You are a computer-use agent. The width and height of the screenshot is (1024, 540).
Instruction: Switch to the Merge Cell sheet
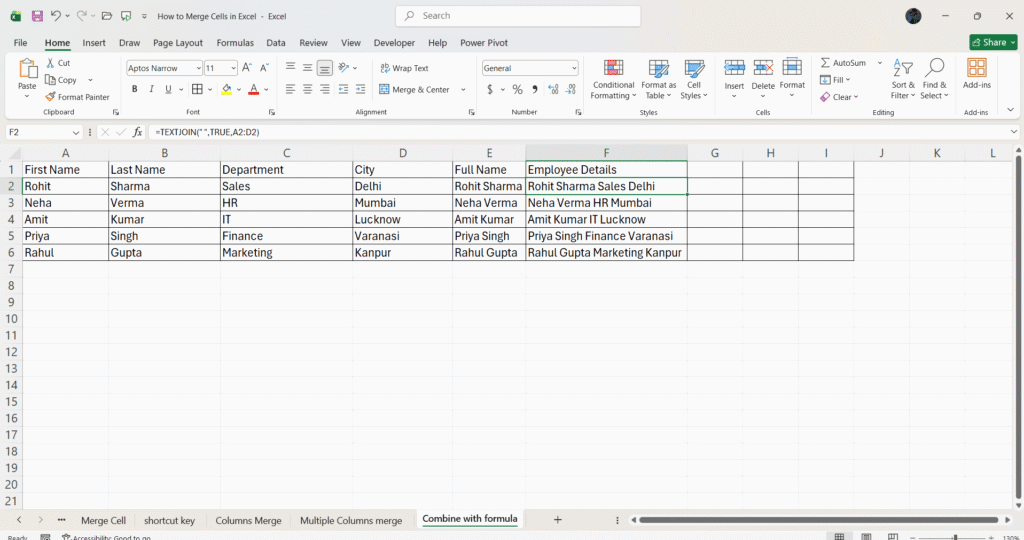(x=103, y=520)
